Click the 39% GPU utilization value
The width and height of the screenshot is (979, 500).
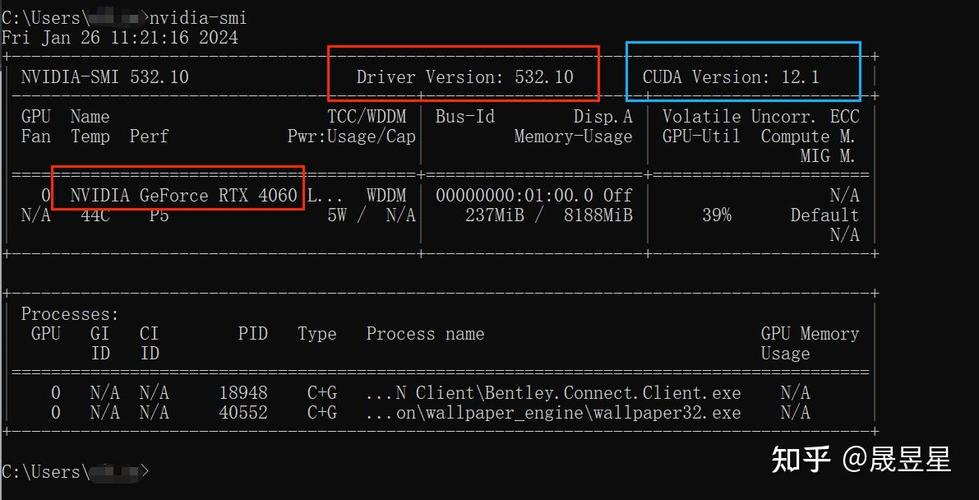(x=716, y=215)
